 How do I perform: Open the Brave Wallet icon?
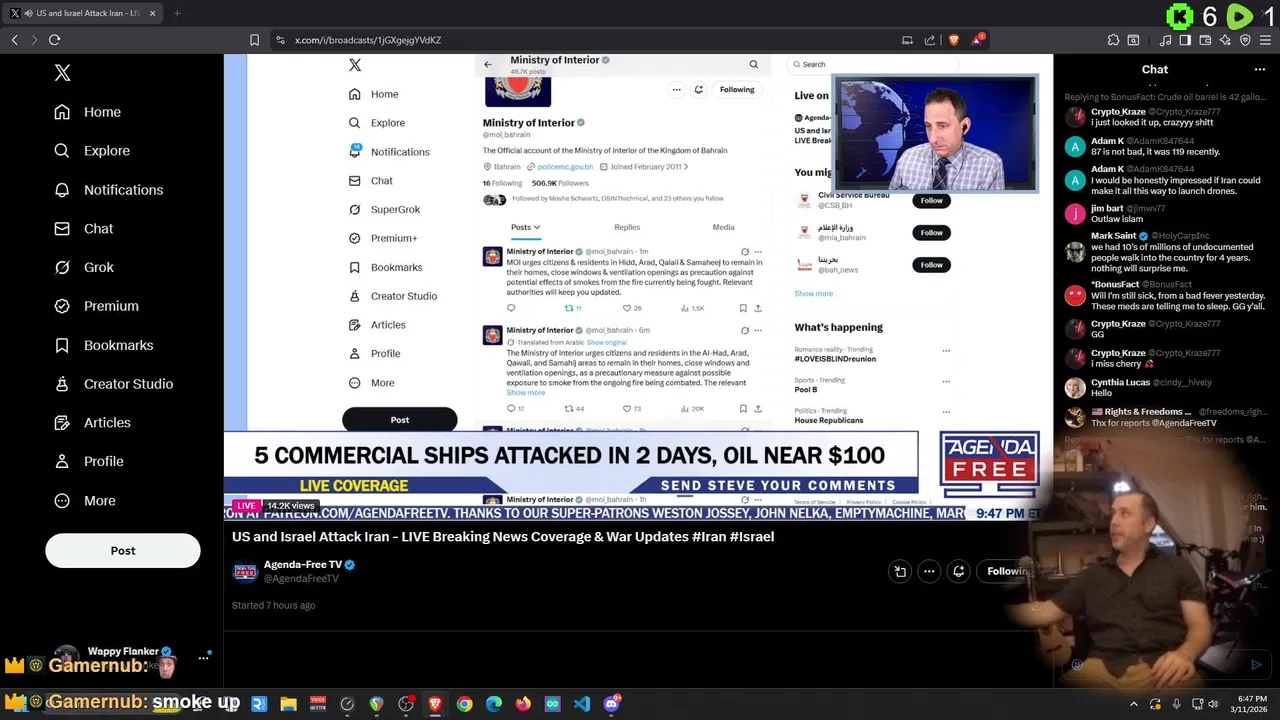[1205, 40]
